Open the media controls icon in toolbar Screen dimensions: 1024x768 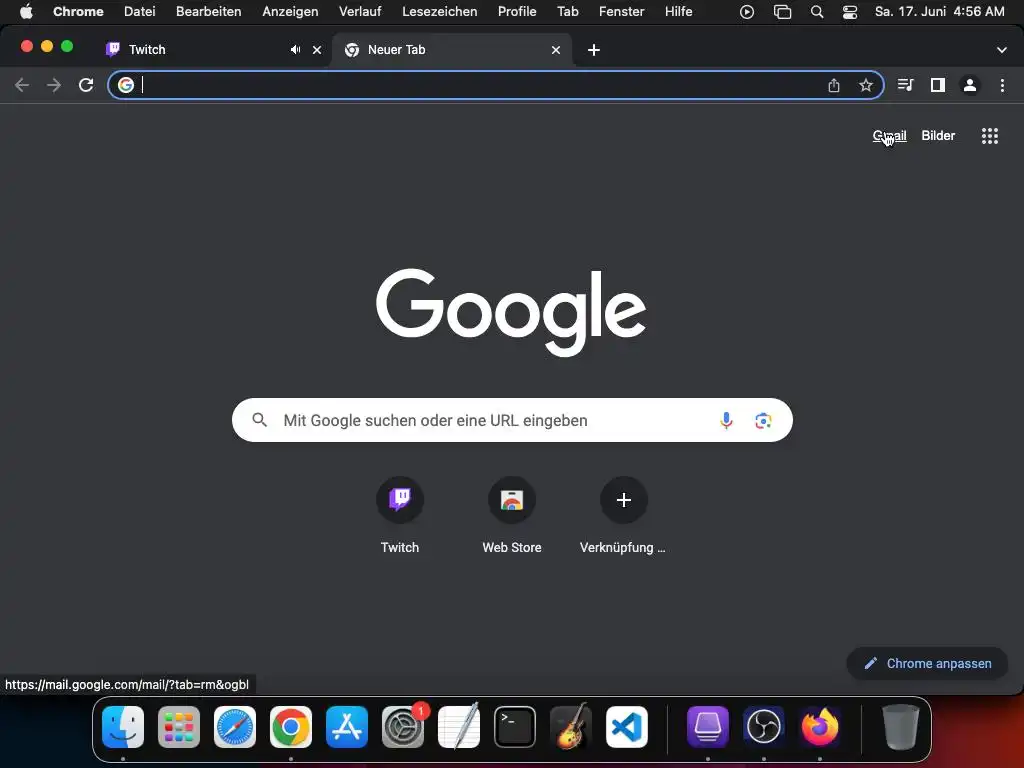coord(905,85)
